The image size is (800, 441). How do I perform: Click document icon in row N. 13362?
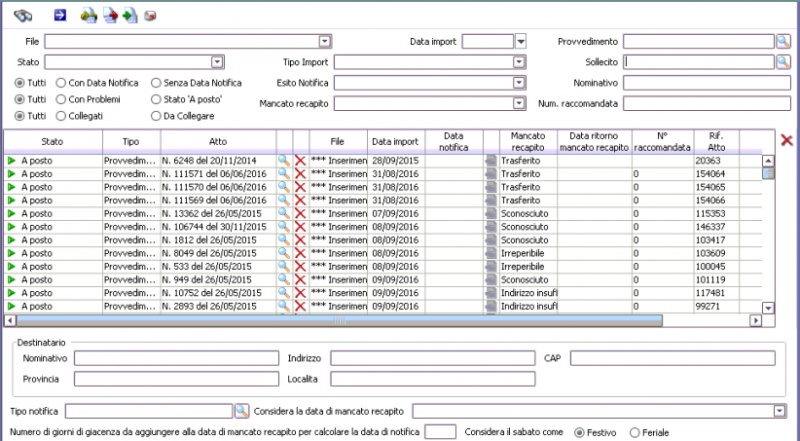(x=490, y=213)
